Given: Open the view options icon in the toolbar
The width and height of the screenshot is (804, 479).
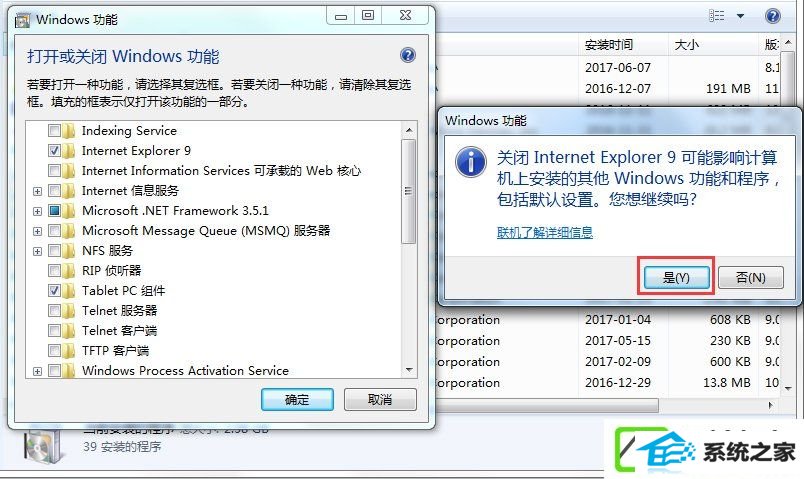Looking at the screenshot, I should pos(716,16).
